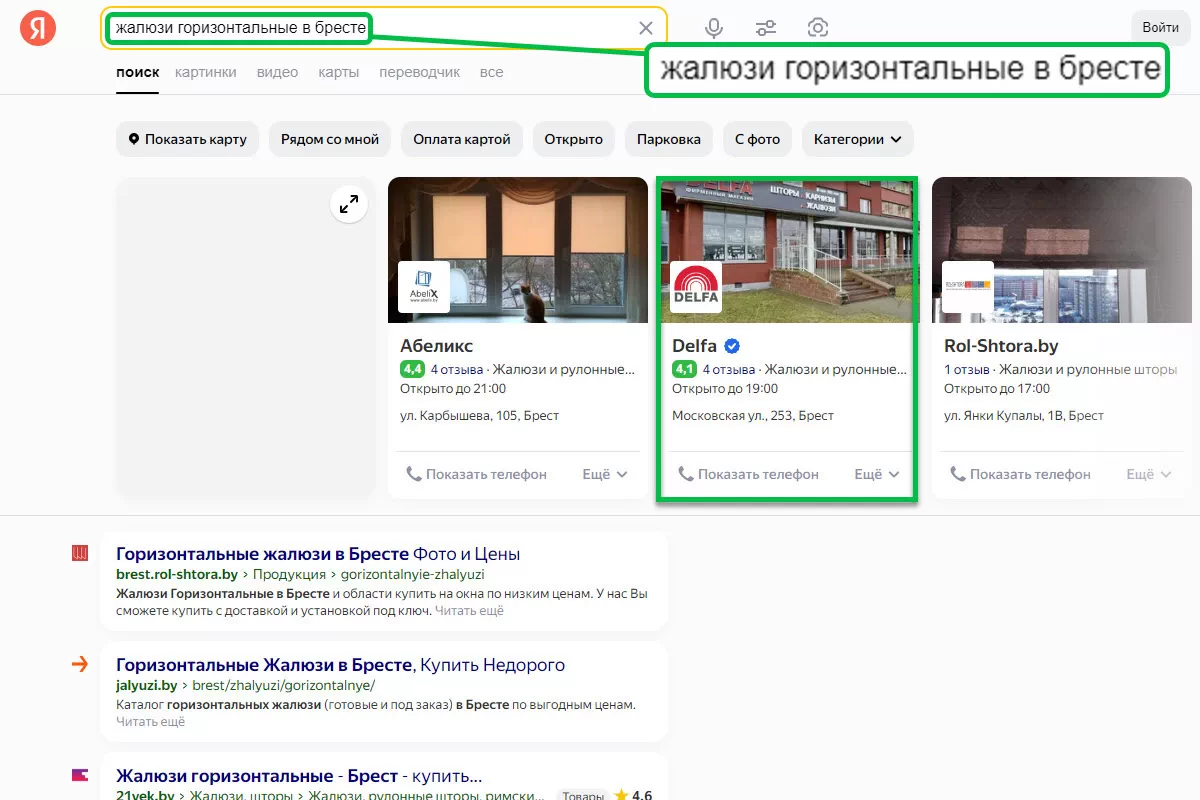The height and width of the screenshot is (800, 1200).
Task: Click the AbeliX logo thumbnail
Action: point(424,288)
